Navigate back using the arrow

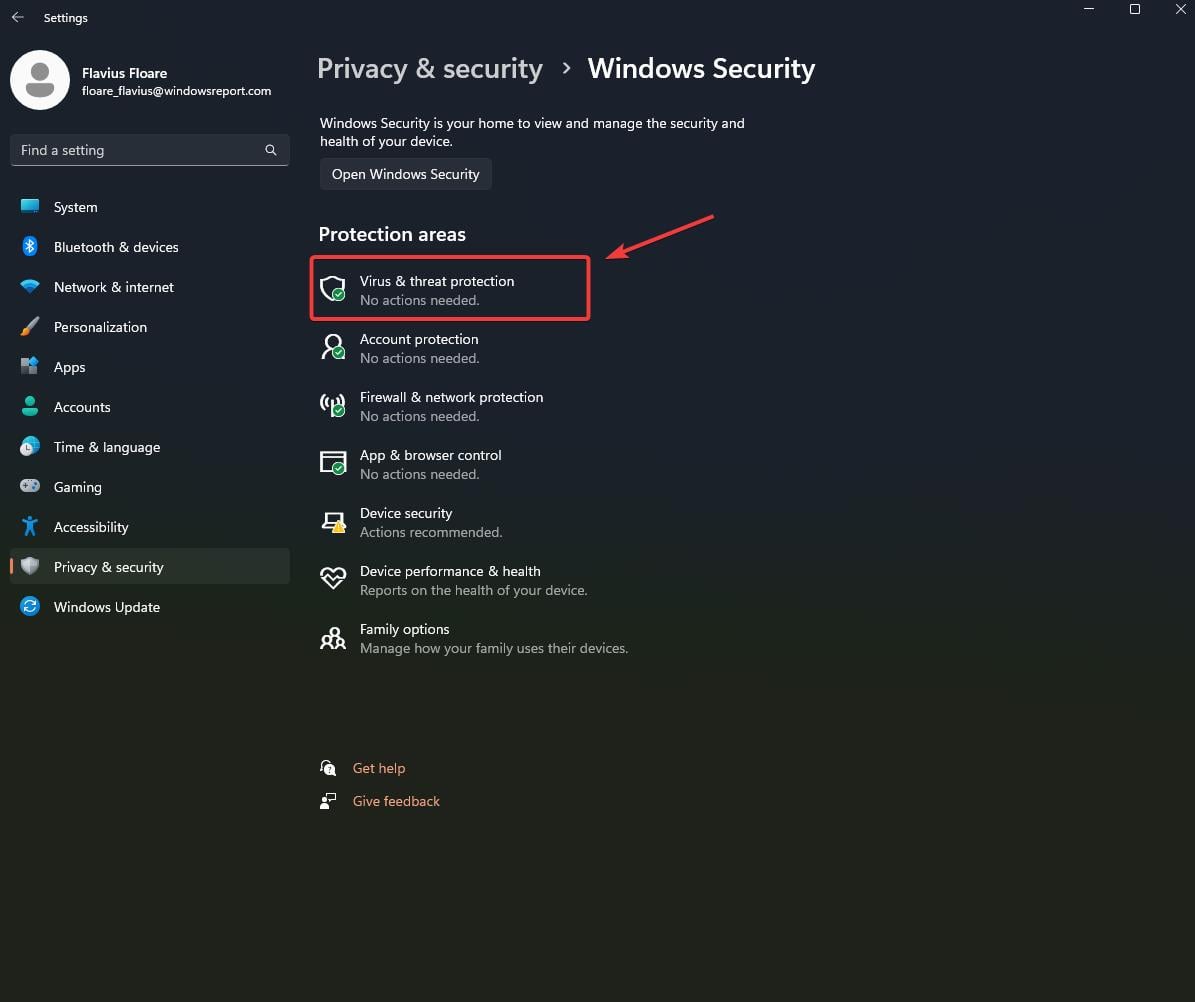click(x=16, y=17)
